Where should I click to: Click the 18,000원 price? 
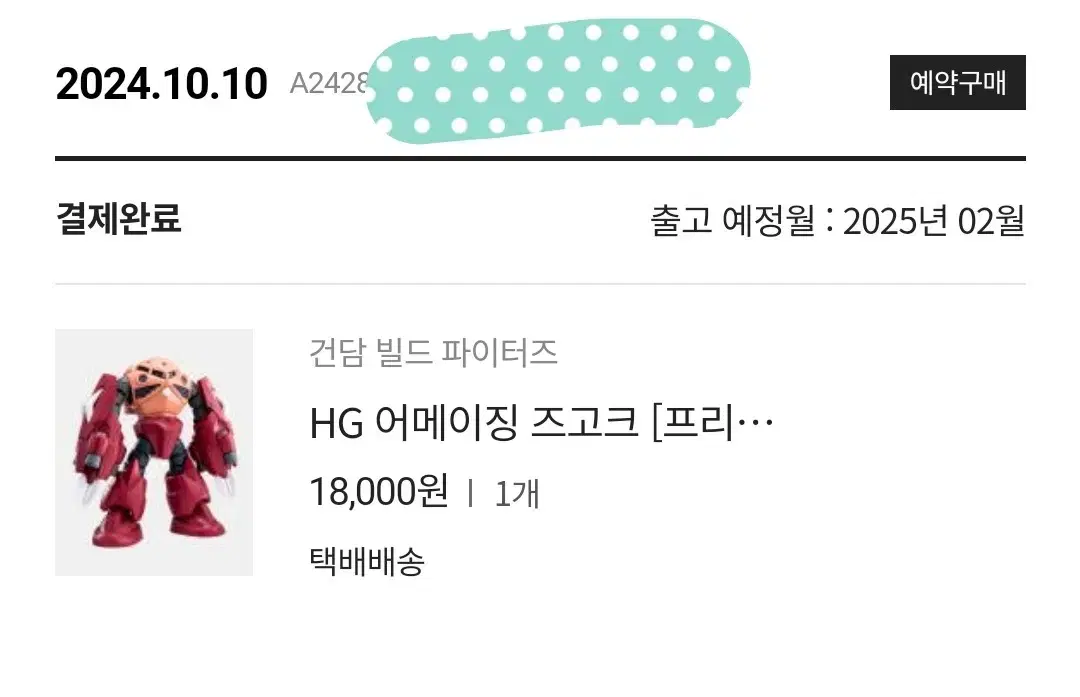pos(379,492)
